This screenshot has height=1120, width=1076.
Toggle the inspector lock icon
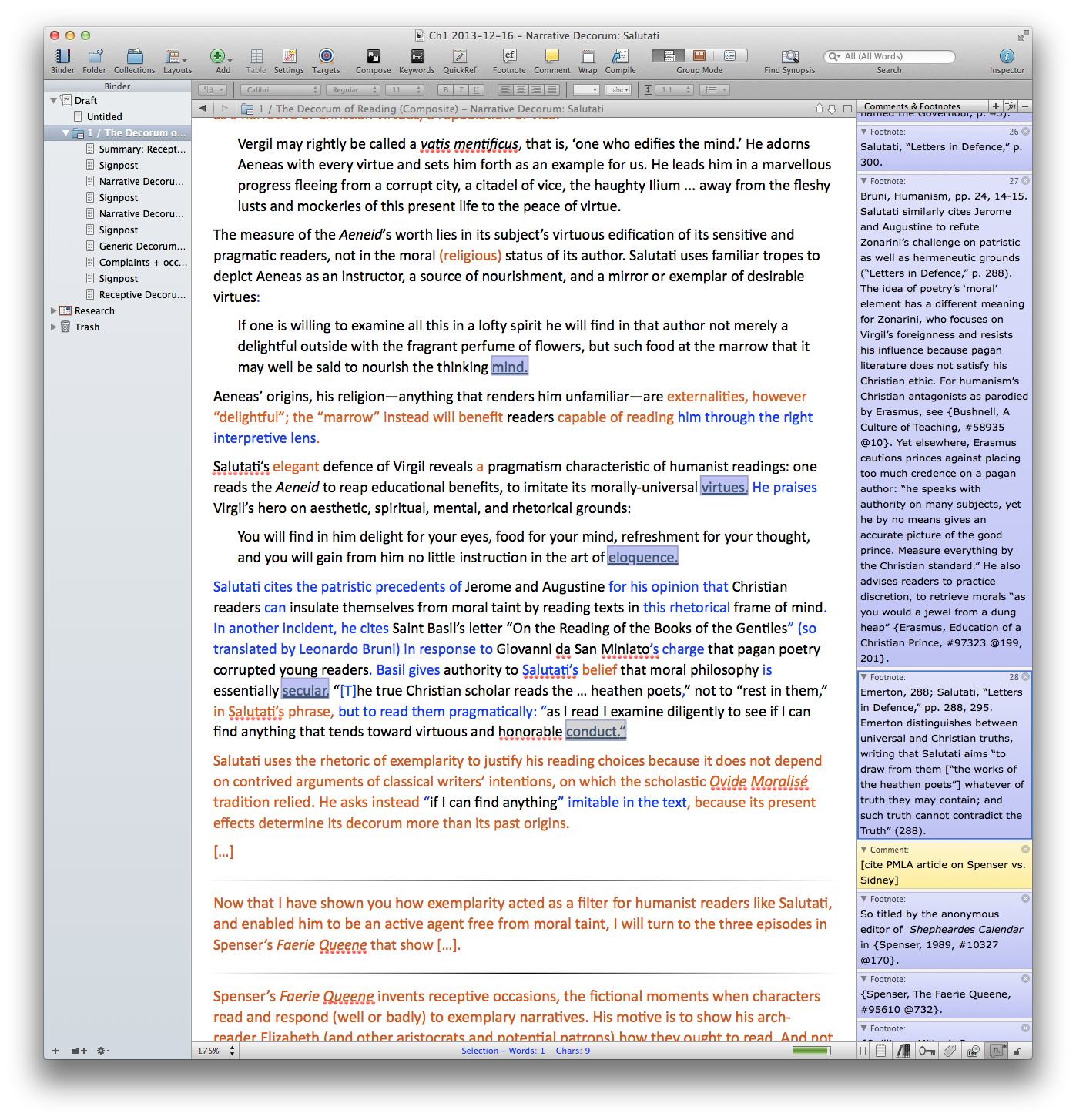1017,1051
